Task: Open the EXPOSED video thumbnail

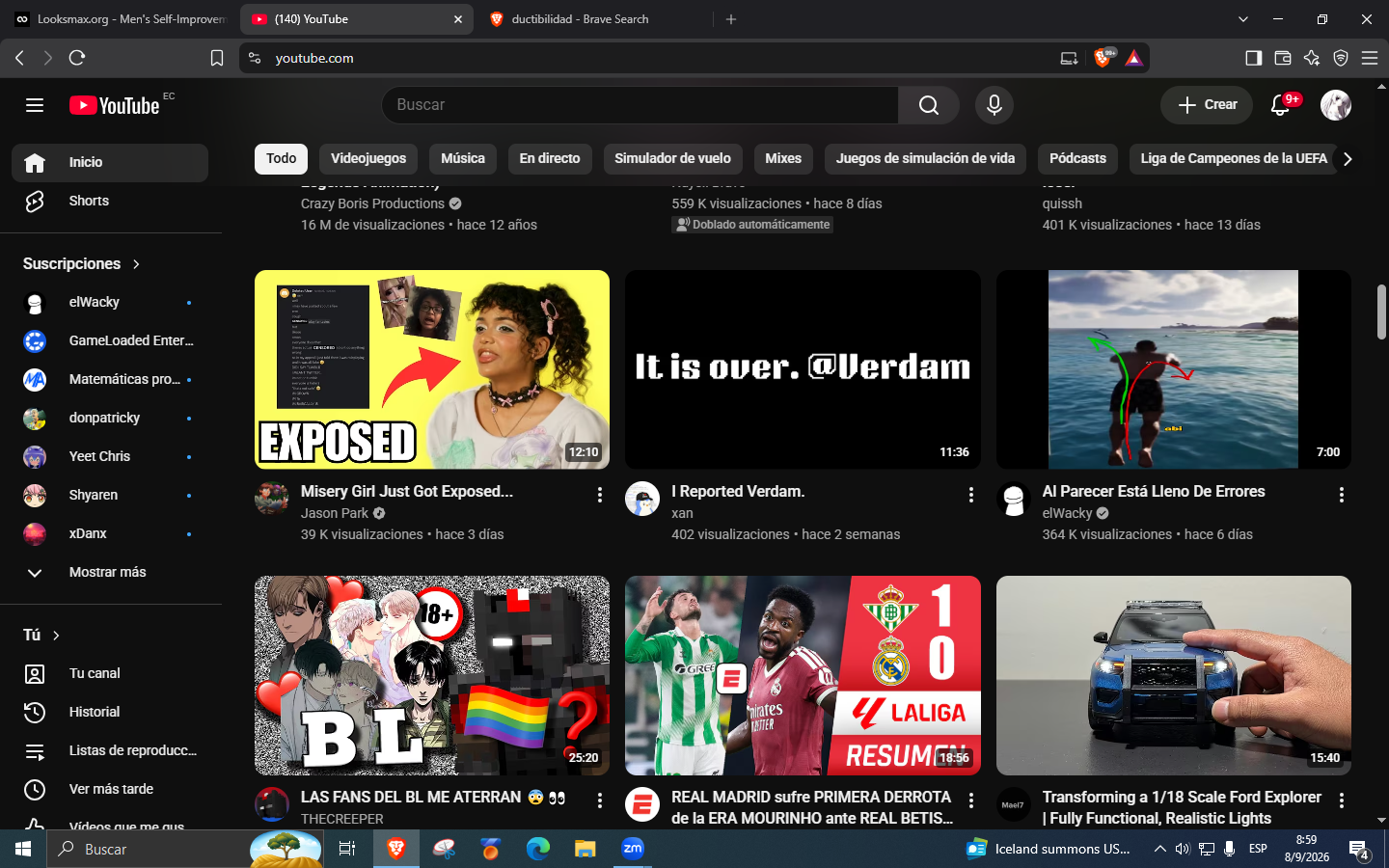Action: (x=432, y=369)
